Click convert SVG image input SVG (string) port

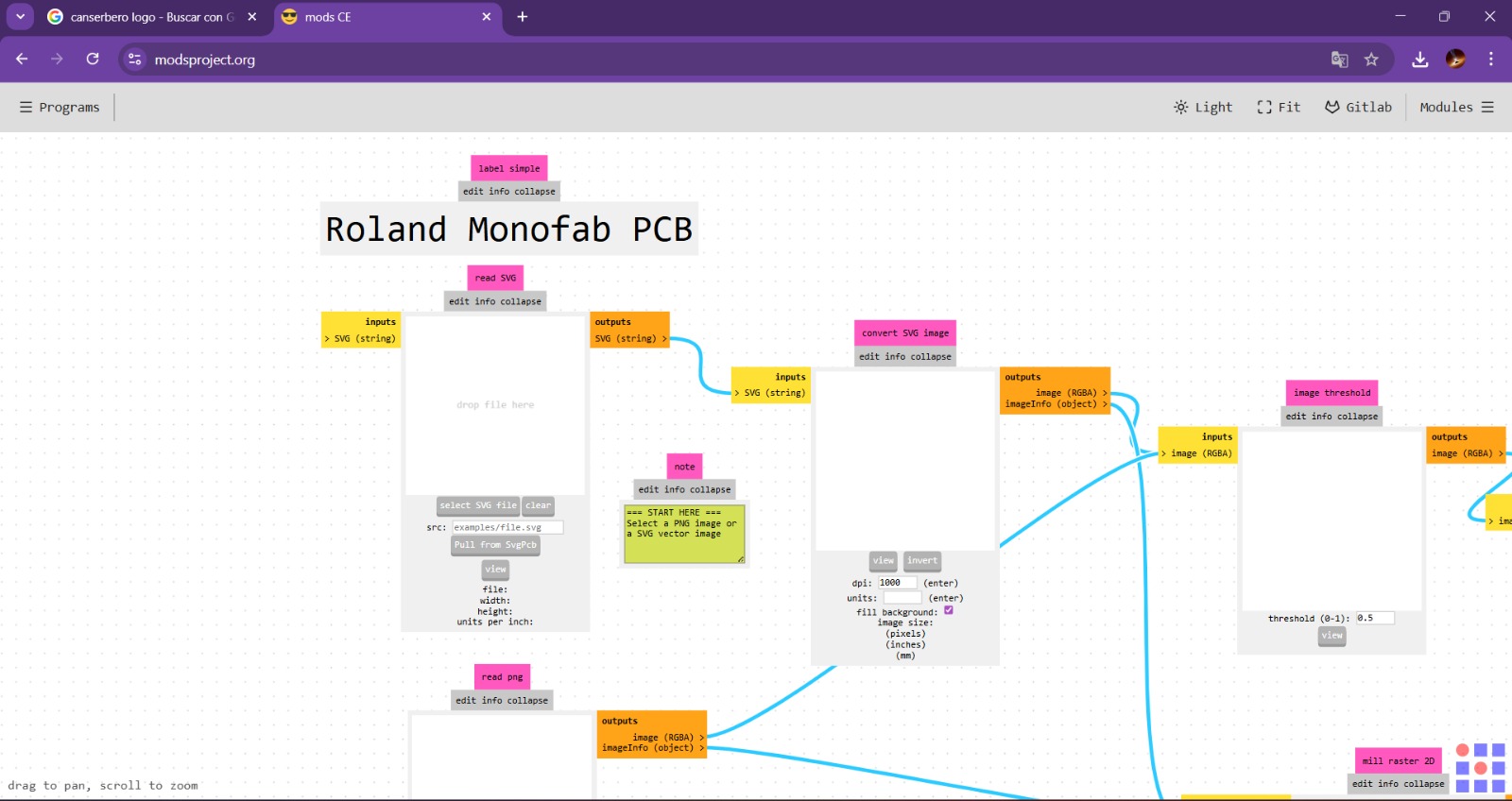tap(770, 393)
